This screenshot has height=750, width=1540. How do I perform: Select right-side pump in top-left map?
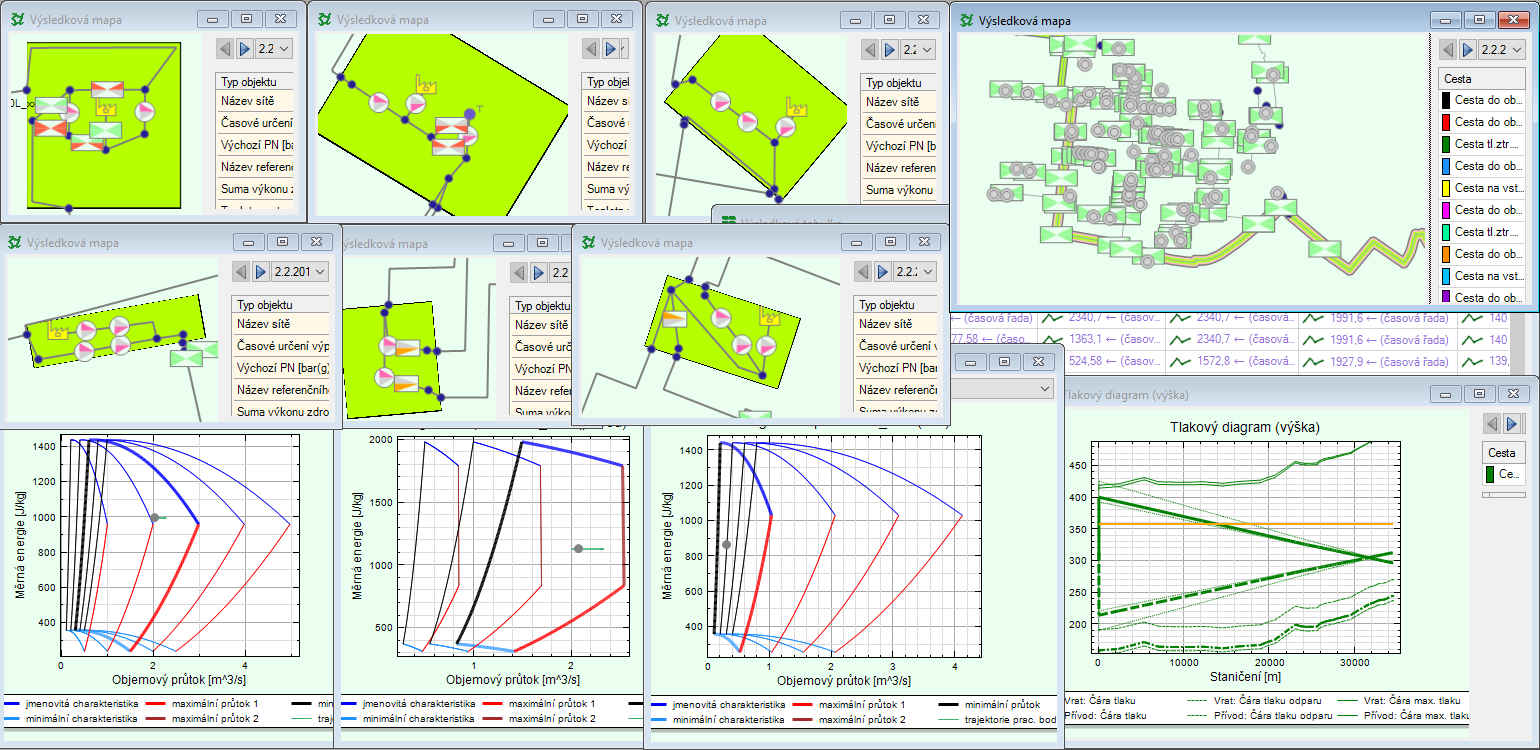(x=145, y=110)
